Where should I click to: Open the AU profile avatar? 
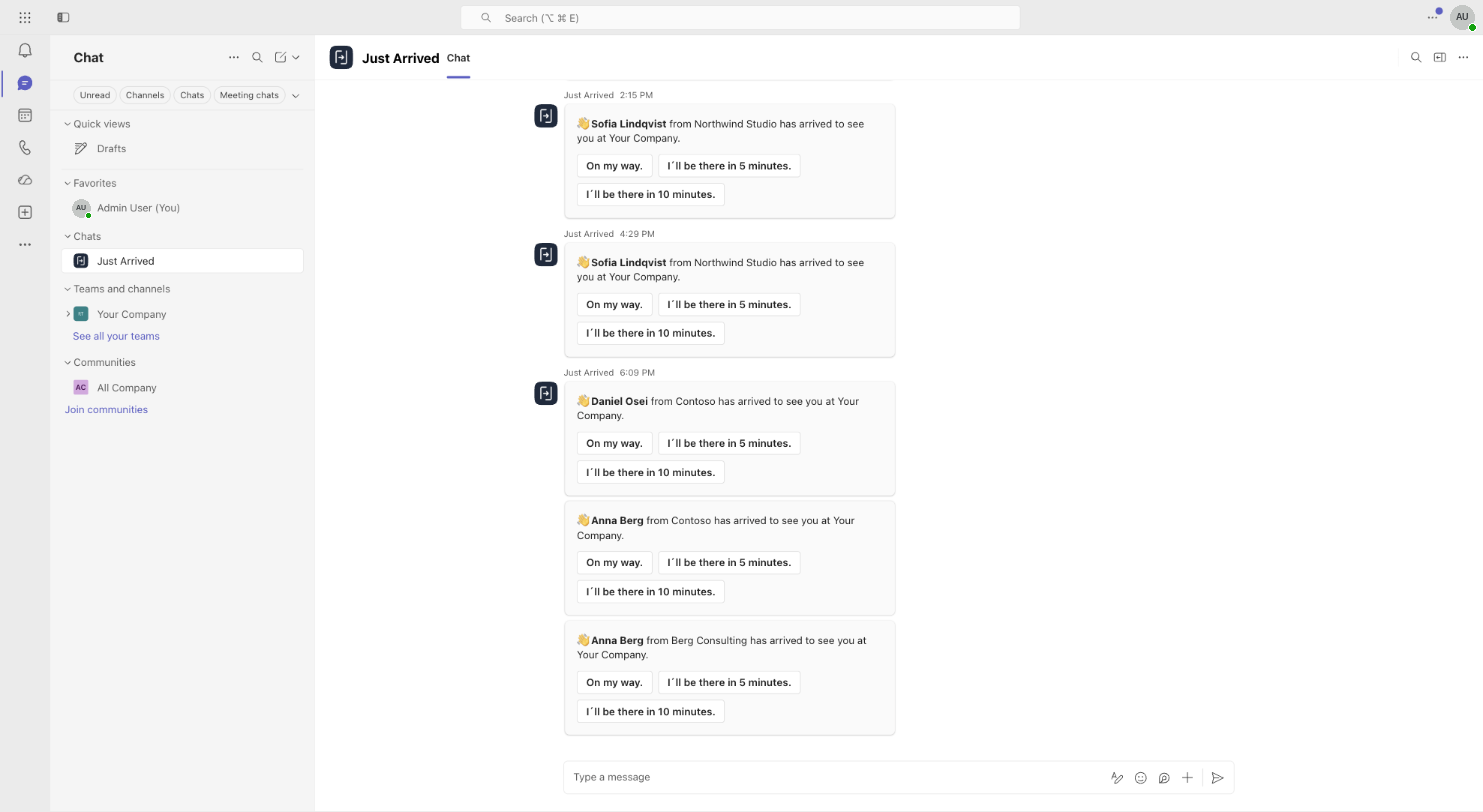(x=1463, y=18)
